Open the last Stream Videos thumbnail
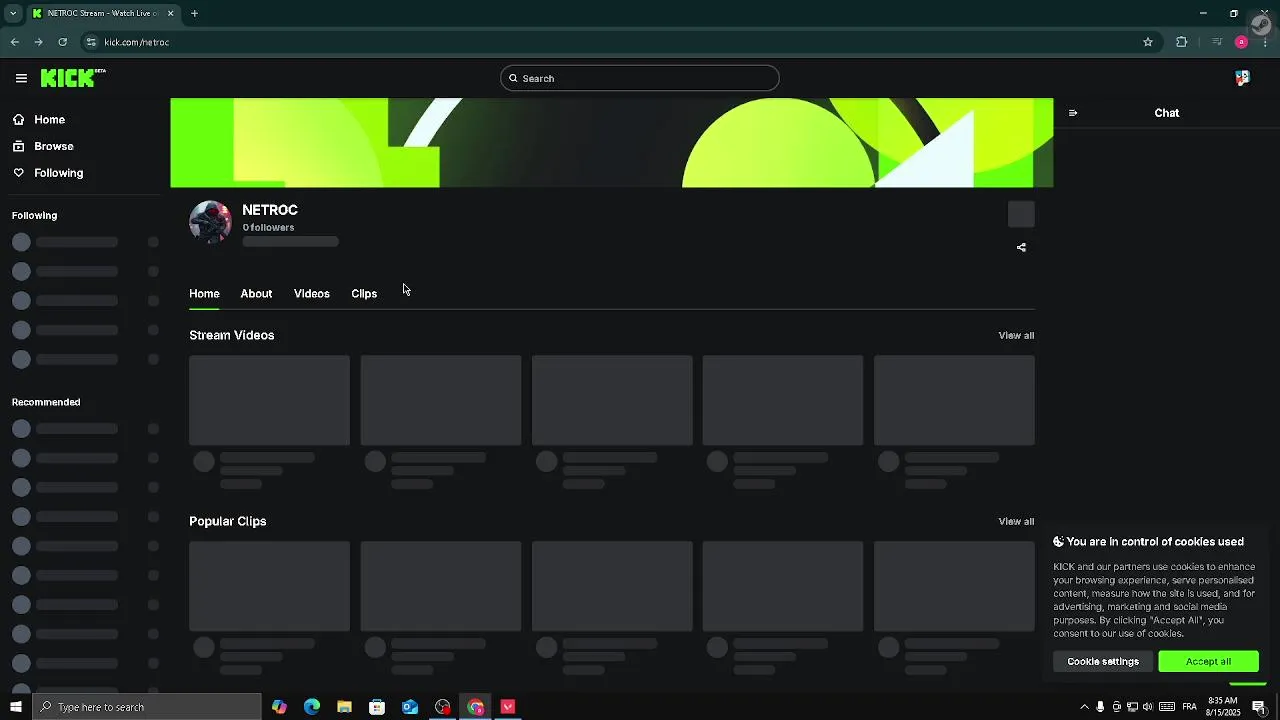Screen dimensions: 1280x720 point(954,400)
